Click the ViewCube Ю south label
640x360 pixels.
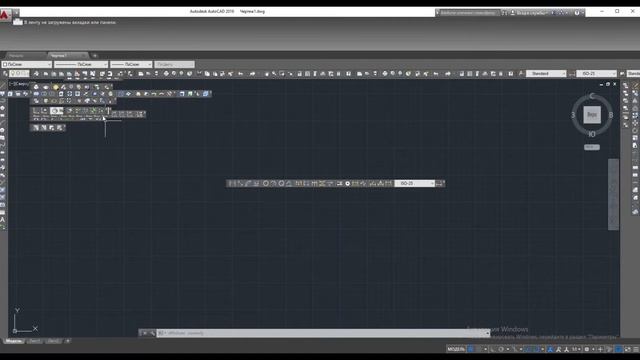(x=592, y=134)
